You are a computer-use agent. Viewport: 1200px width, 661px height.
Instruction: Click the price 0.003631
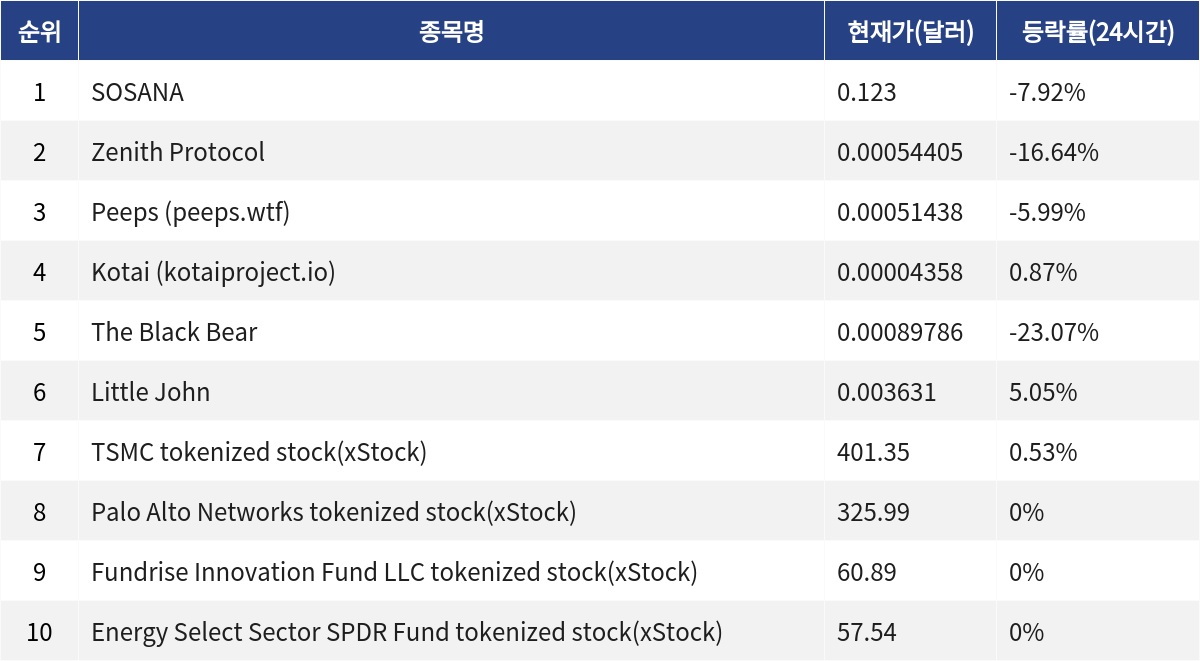(x=887, y=393)
